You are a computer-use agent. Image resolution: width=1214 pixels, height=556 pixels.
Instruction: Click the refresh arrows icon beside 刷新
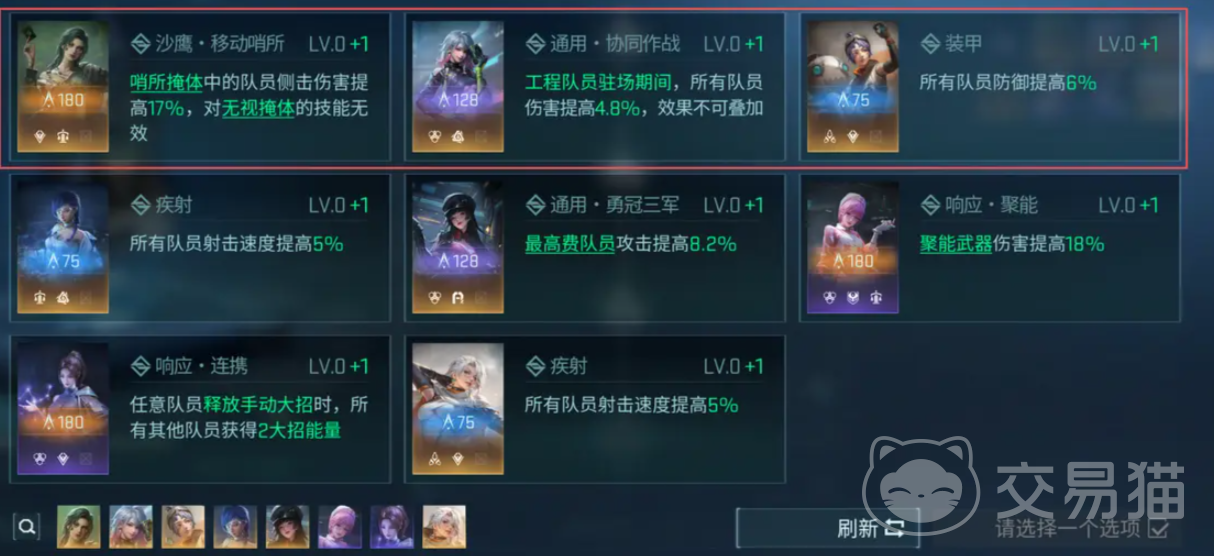(x=894, y=528)
